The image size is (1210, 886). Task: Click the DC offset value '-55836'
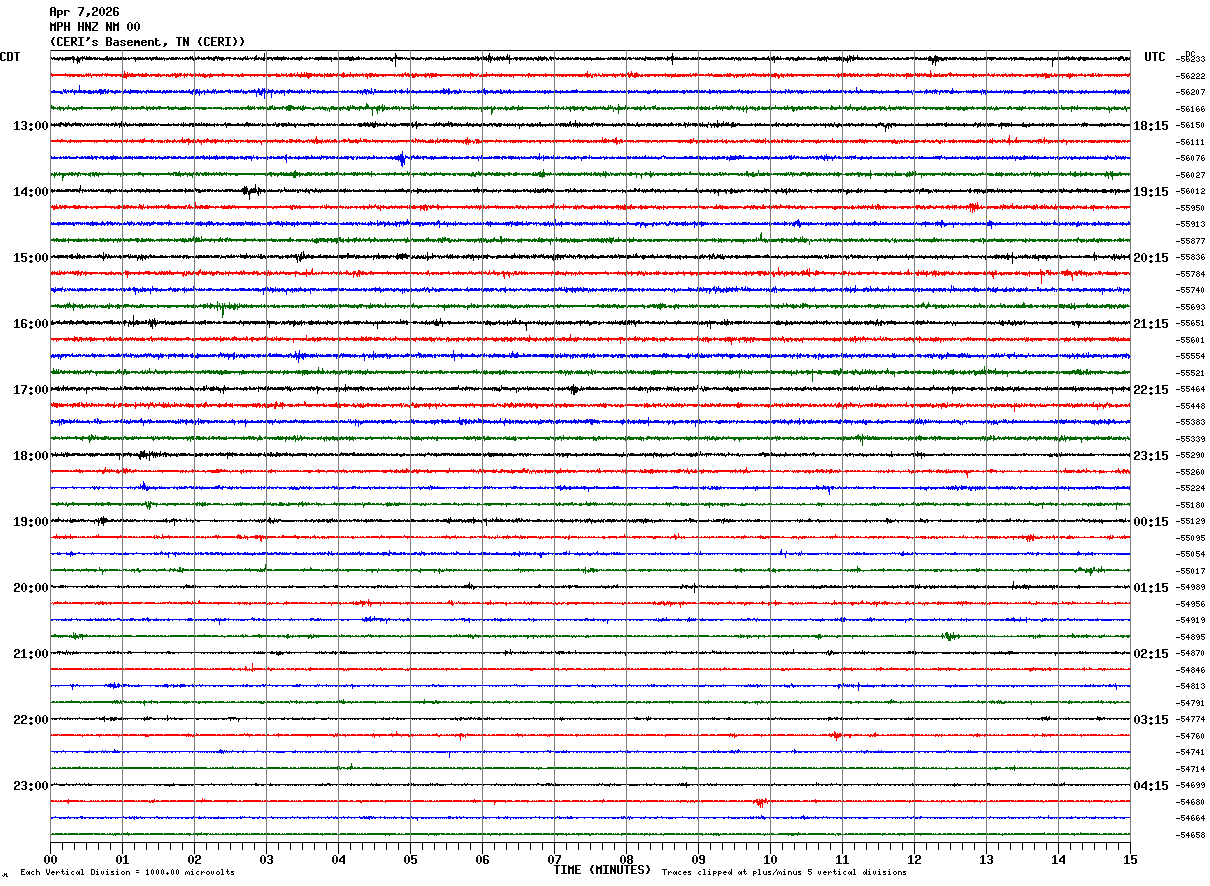(x=1190, y=257)
